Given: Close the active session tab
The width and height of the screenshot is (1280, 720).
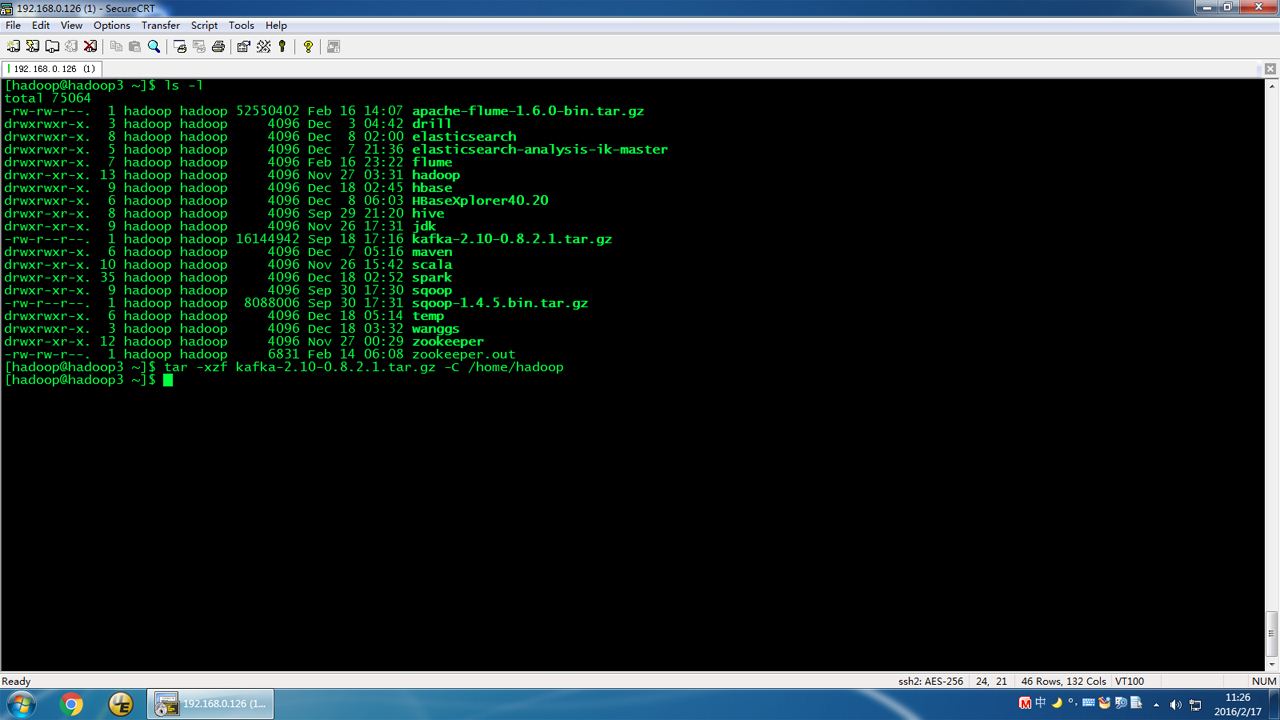Looking at the screenshot, I should (x=1270, y=69).
